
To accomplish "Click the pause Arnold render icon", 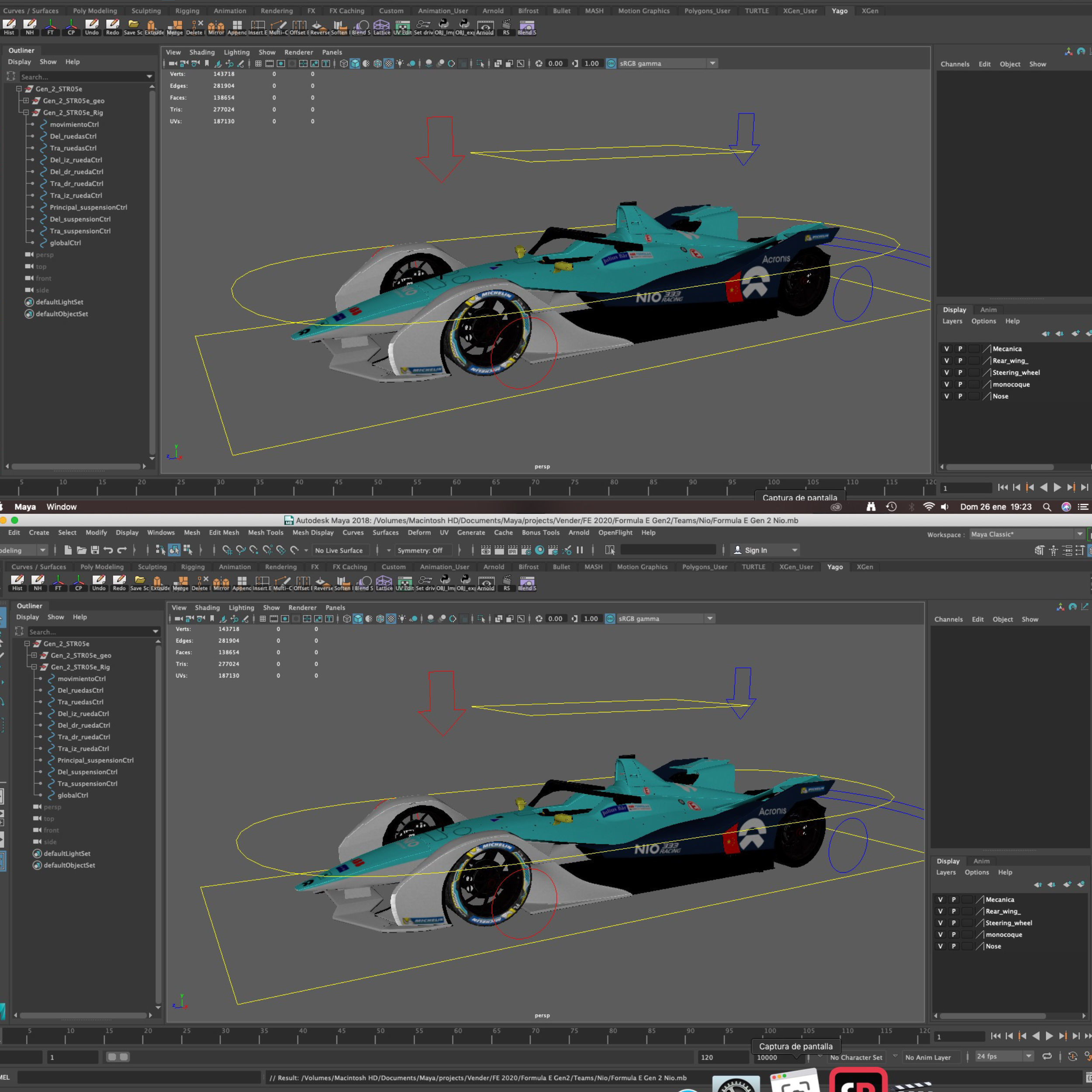I will (580, 550).
